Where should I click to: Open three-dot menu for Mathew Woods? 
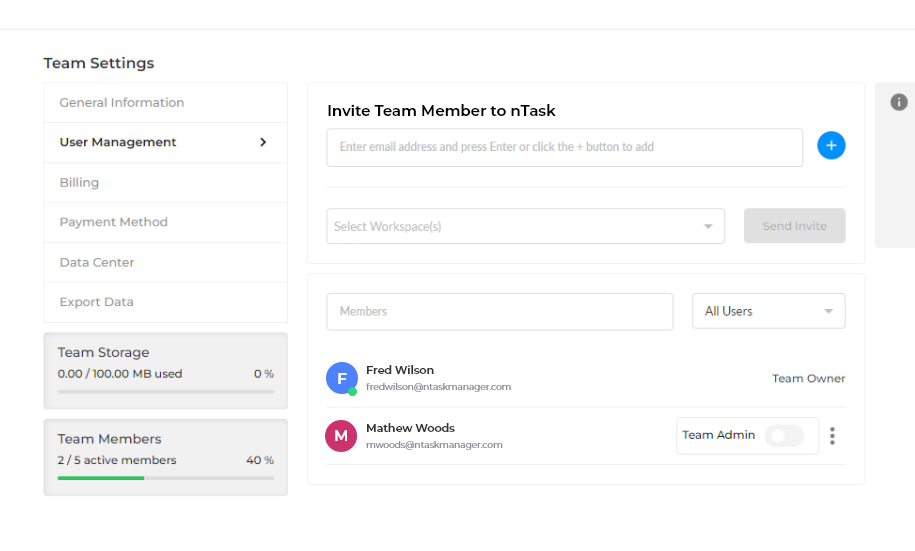pos(833,436)
